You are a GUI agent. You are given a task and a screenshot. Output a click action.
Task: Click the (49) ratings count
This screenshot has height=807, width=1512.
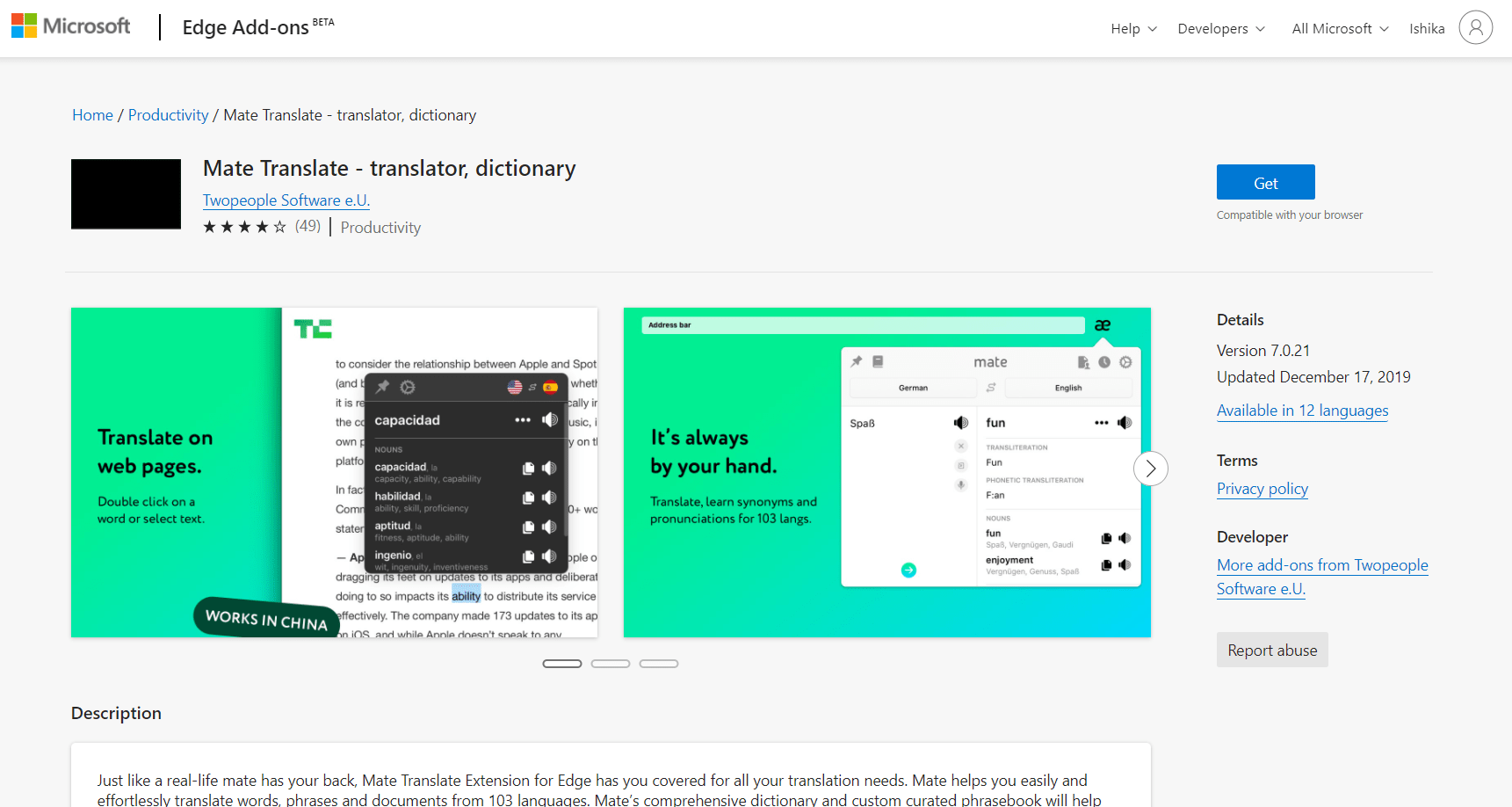tap(307, 226)
